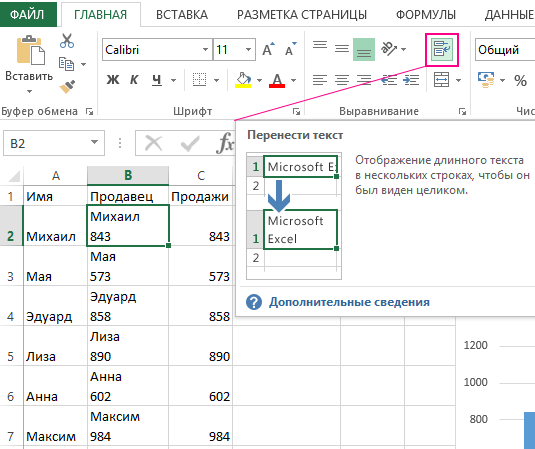Click the Accounting number format icon

(486, 80)
